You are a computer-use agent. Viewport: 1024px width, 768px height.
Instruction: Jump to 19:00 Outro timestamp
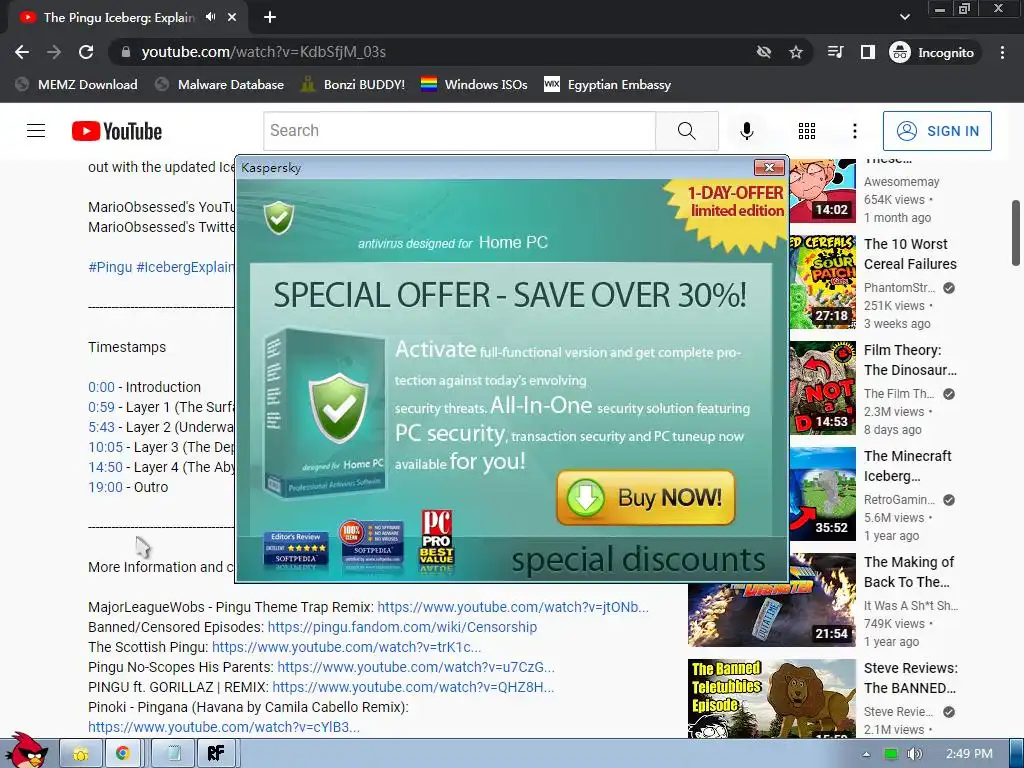pos(105,487)
